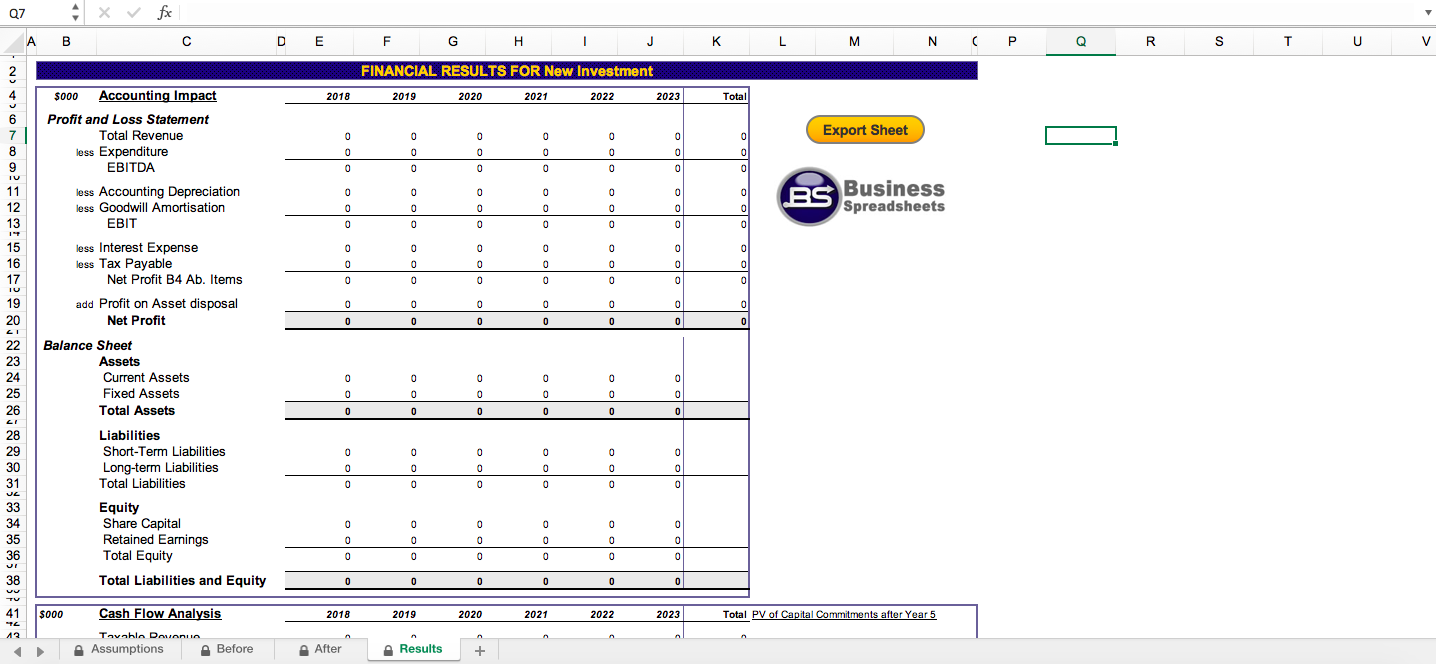Click the checkmark confirm entry icon
Screen dimensions: 1436x664
click(x=133, y=13)
